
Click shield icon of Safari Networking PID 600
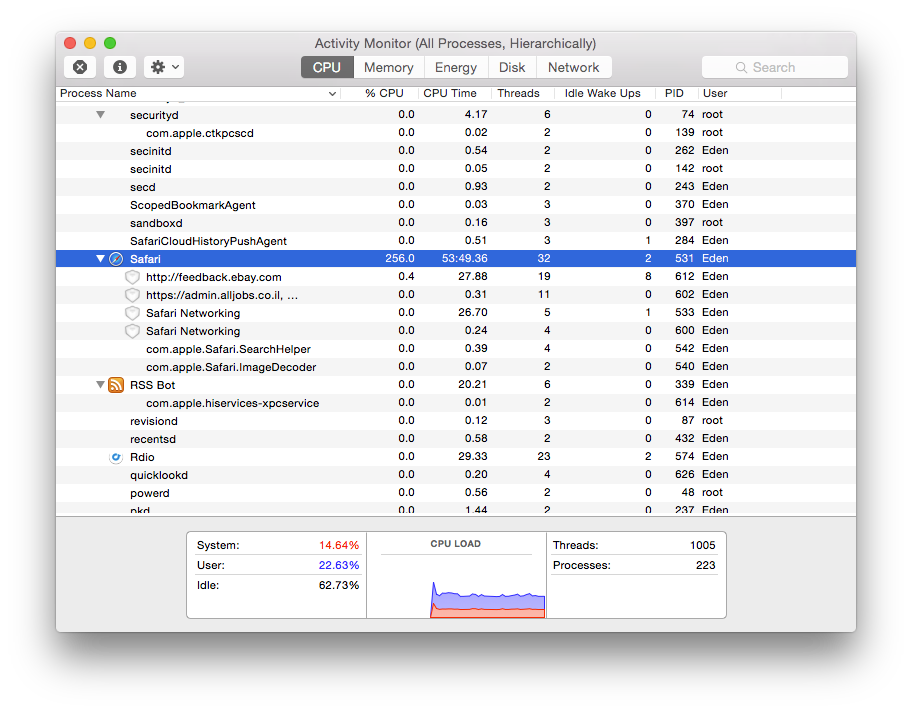(133, 331)
